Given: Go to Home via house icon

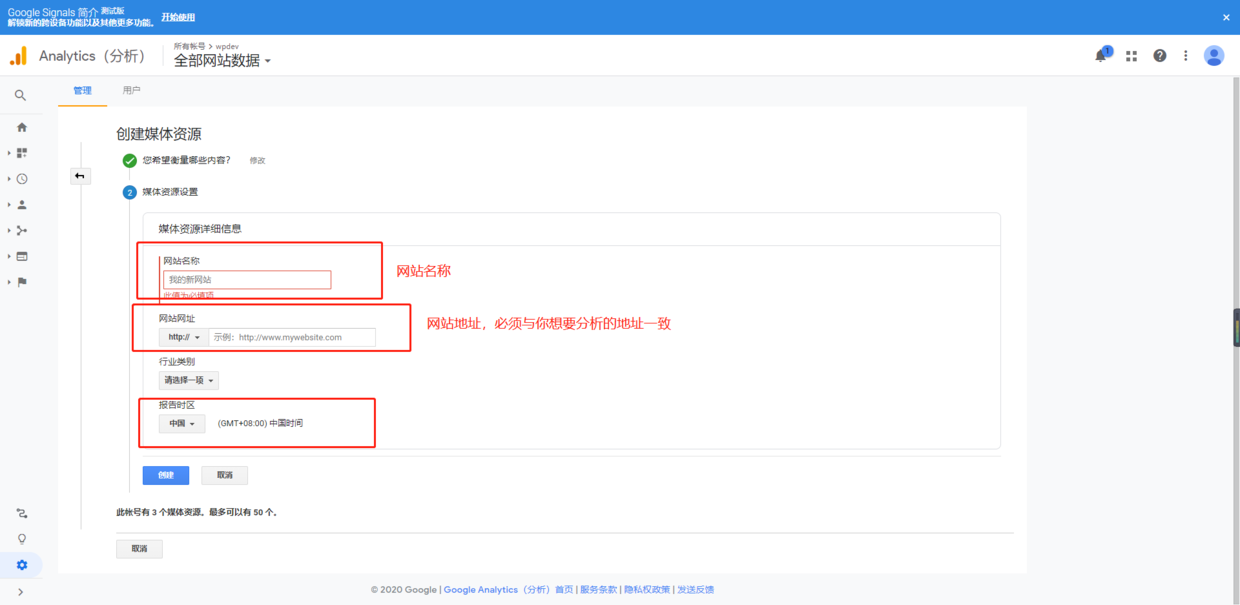Looking at the screenshot, I should [22, 127].
